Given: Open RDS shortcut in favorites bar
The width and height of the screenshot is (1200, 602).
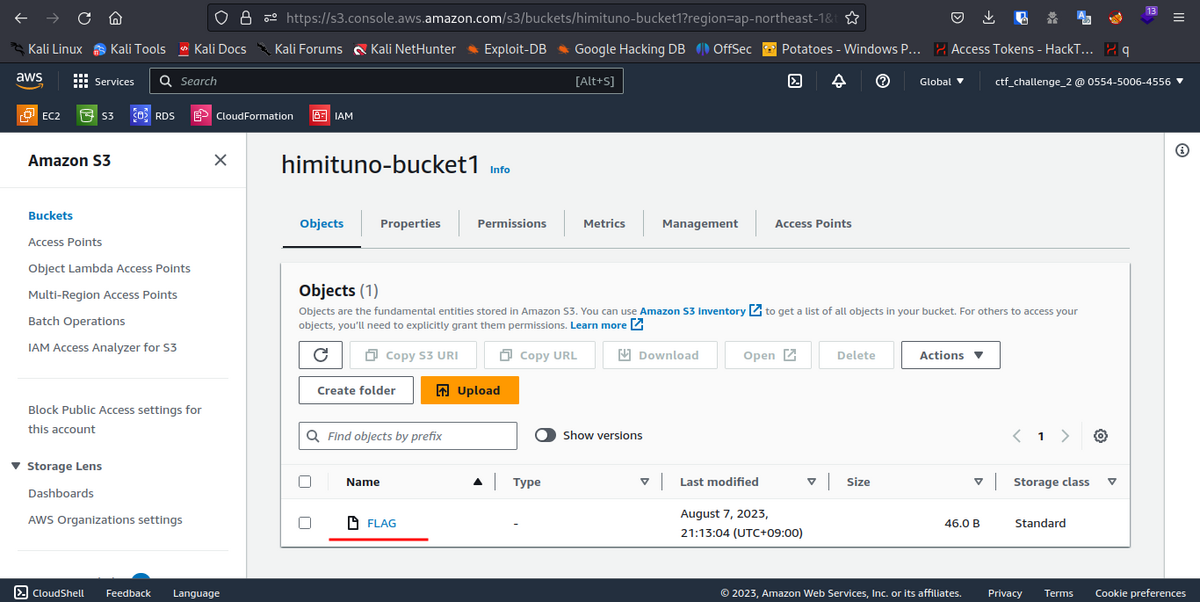Looking at the screenshot, I should click(x=153, y=115).
